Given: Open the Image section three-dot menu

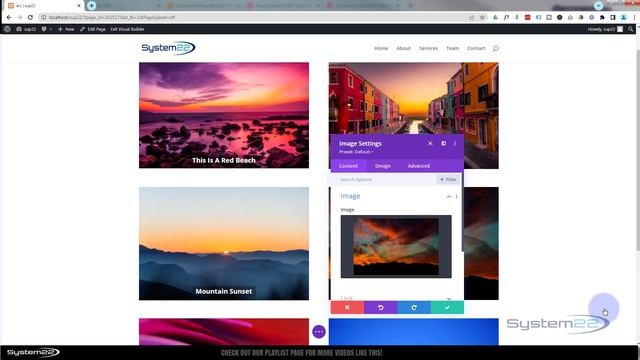Looking at the screenshot, I should tap(456, 196).
